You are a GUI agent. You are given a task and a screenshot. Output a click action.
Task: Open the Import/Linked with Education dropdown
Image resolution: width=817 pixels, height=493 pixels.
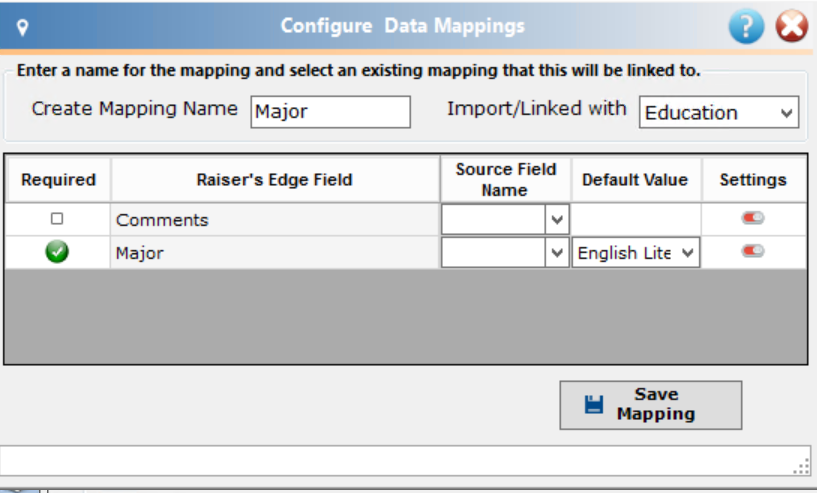719,112
